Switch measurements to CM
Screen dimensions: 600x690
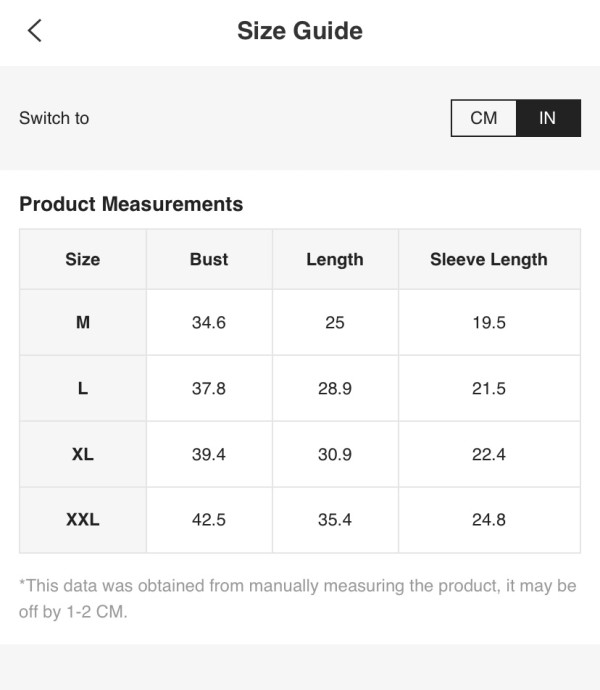[483, 118]
